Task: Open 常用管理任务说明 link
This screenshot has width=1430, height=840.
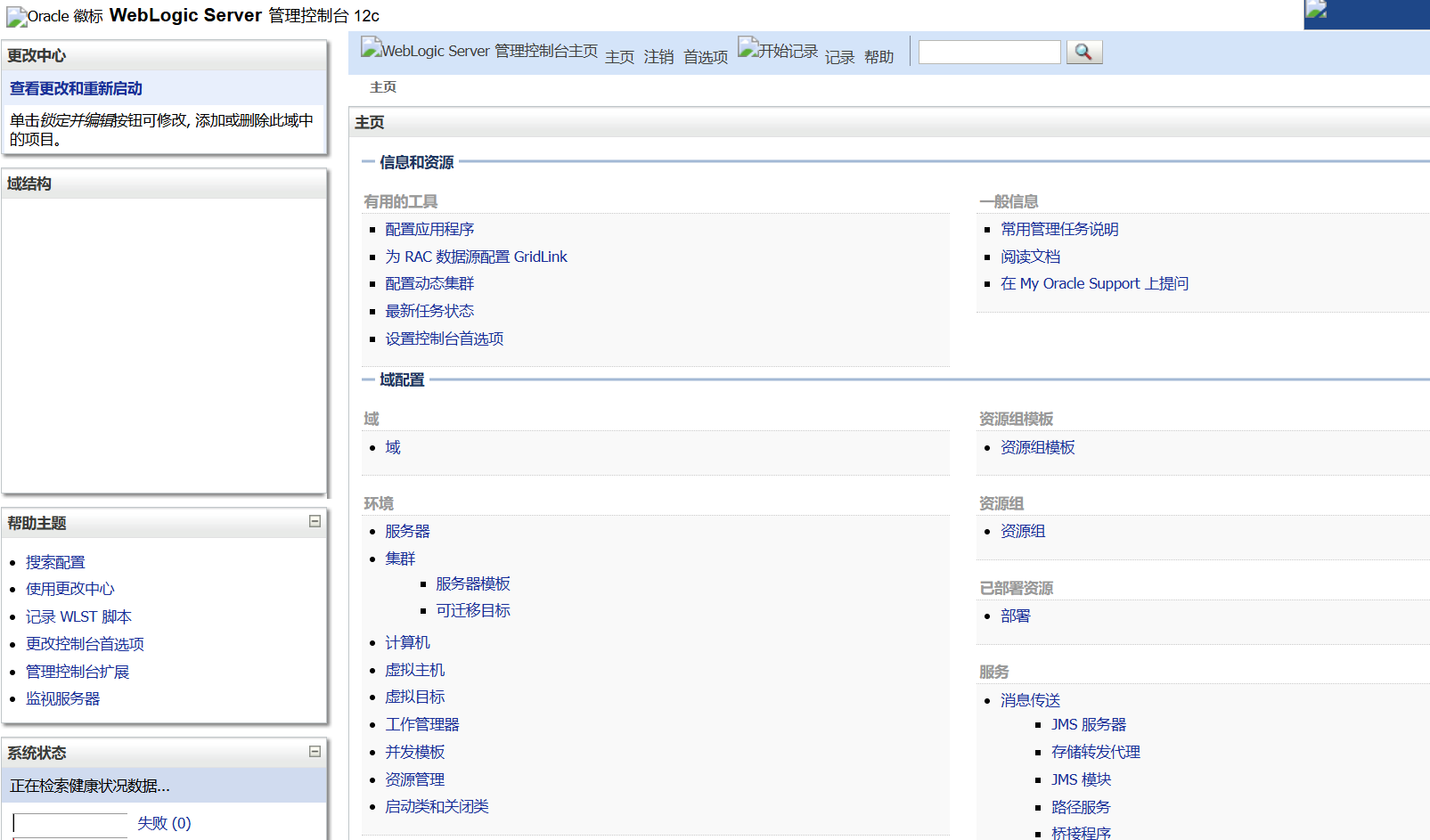Action: point(1059,229)
